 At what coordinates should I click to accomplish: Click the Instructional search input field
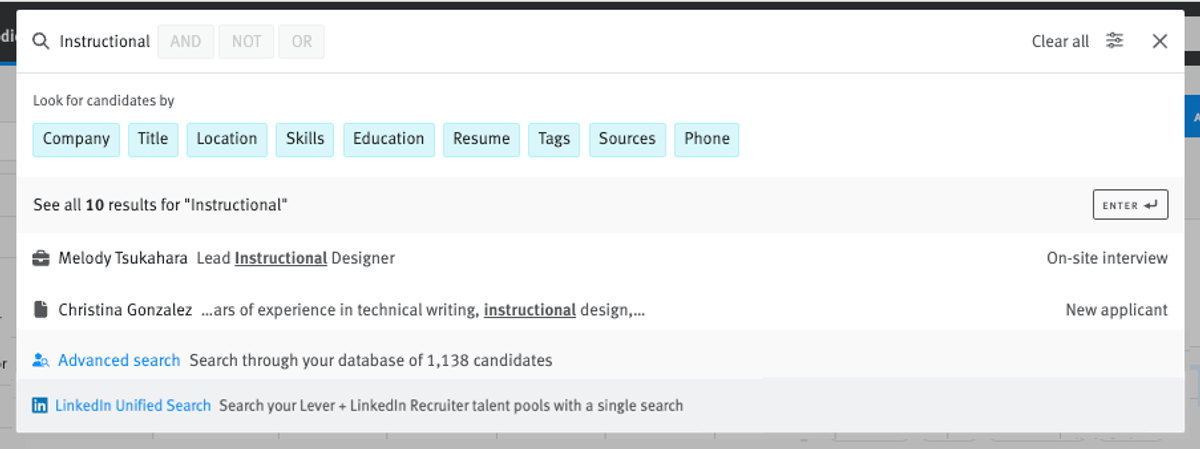pos(104,41)
